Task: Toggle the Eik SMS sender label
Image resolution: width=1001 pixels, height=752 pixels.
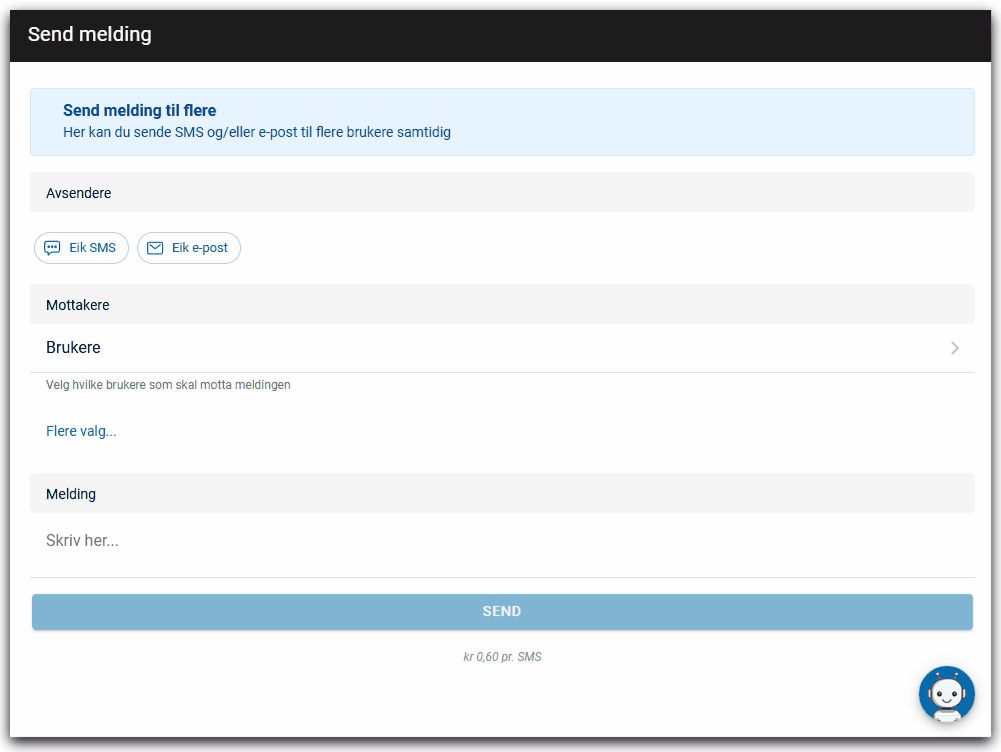Action: pos(92,248)
